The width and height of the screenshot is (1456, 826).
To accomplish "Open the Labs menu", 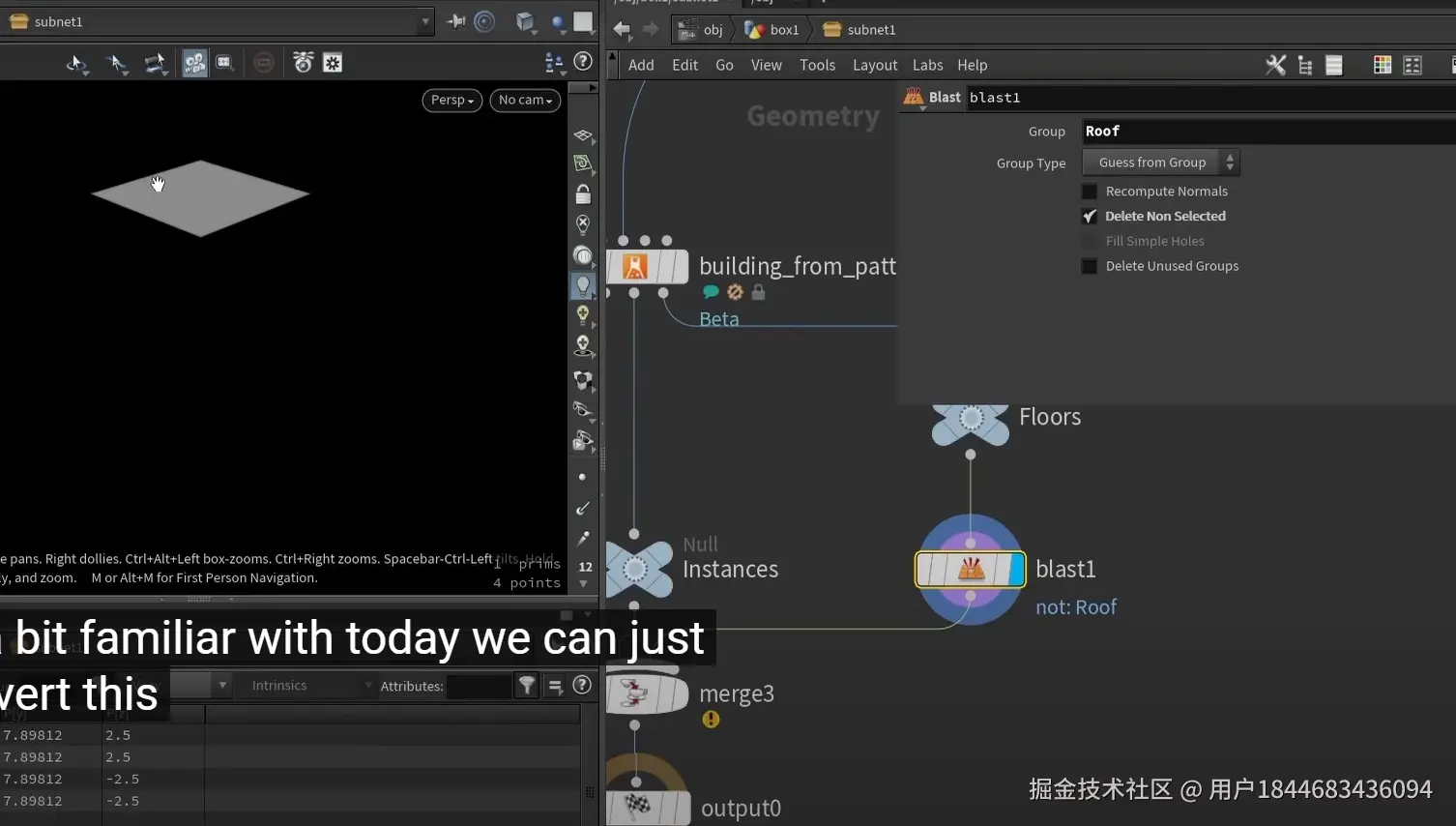I will pos(927,65).
